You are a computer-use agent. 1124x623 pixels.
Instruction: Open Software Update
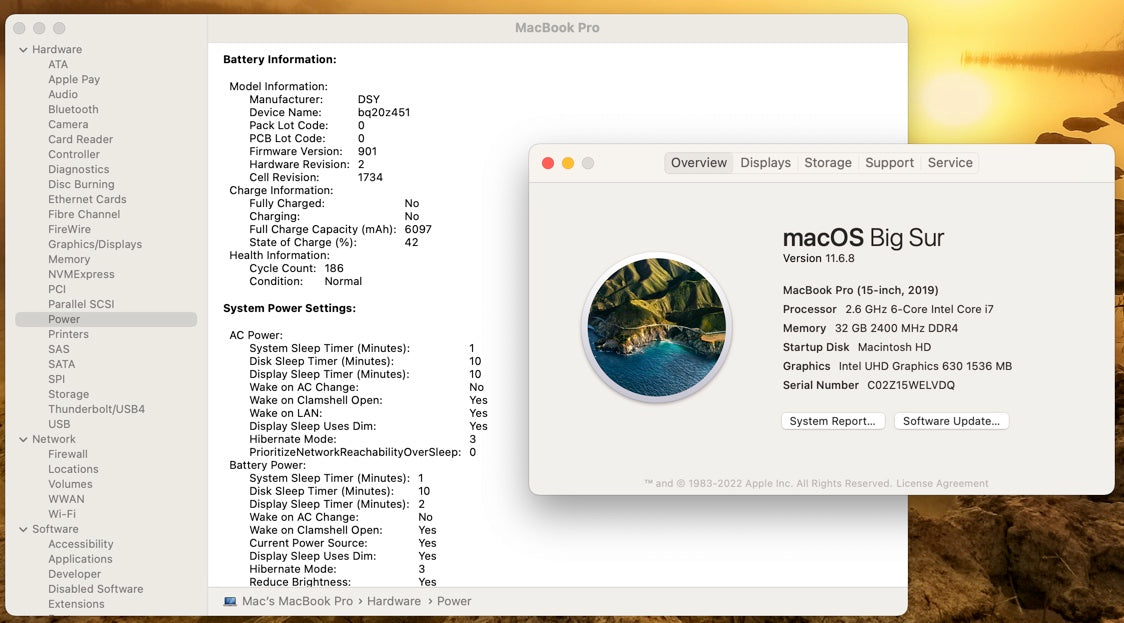[951, 421]
